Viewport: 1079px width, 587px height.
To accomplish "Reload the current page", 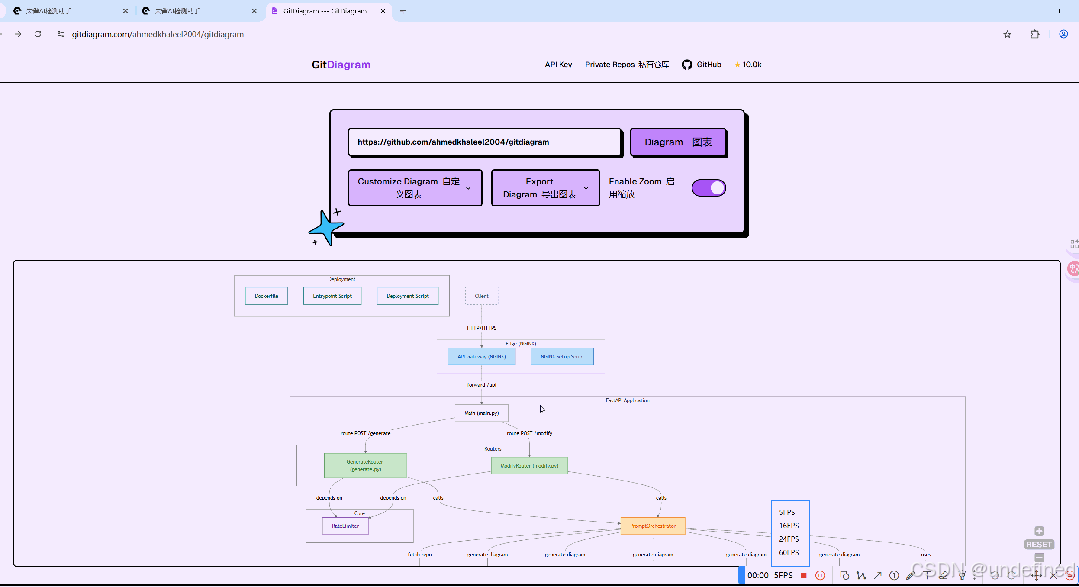I will (x=38, y=34).
